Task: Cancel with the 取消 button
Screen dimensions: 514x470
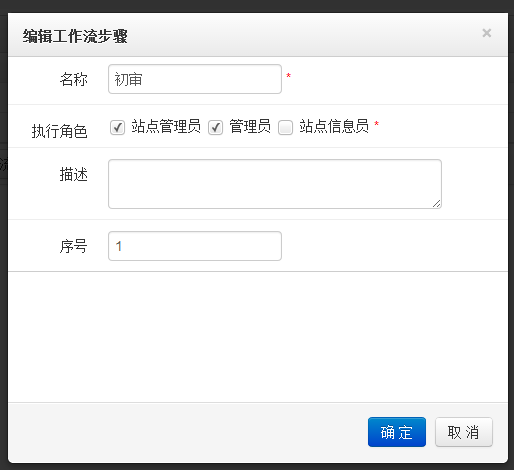Action: pos(464,432)
